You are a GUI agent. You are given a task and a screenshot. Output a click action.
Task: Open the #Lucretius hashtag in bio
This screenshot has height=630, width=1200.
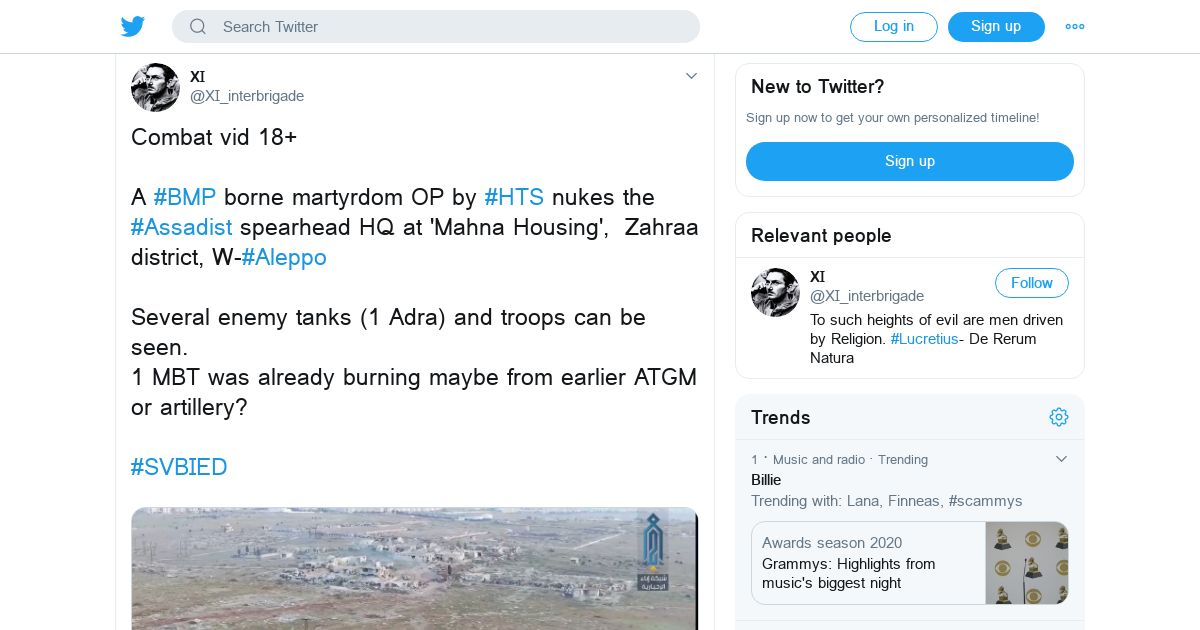pos(924,339)
